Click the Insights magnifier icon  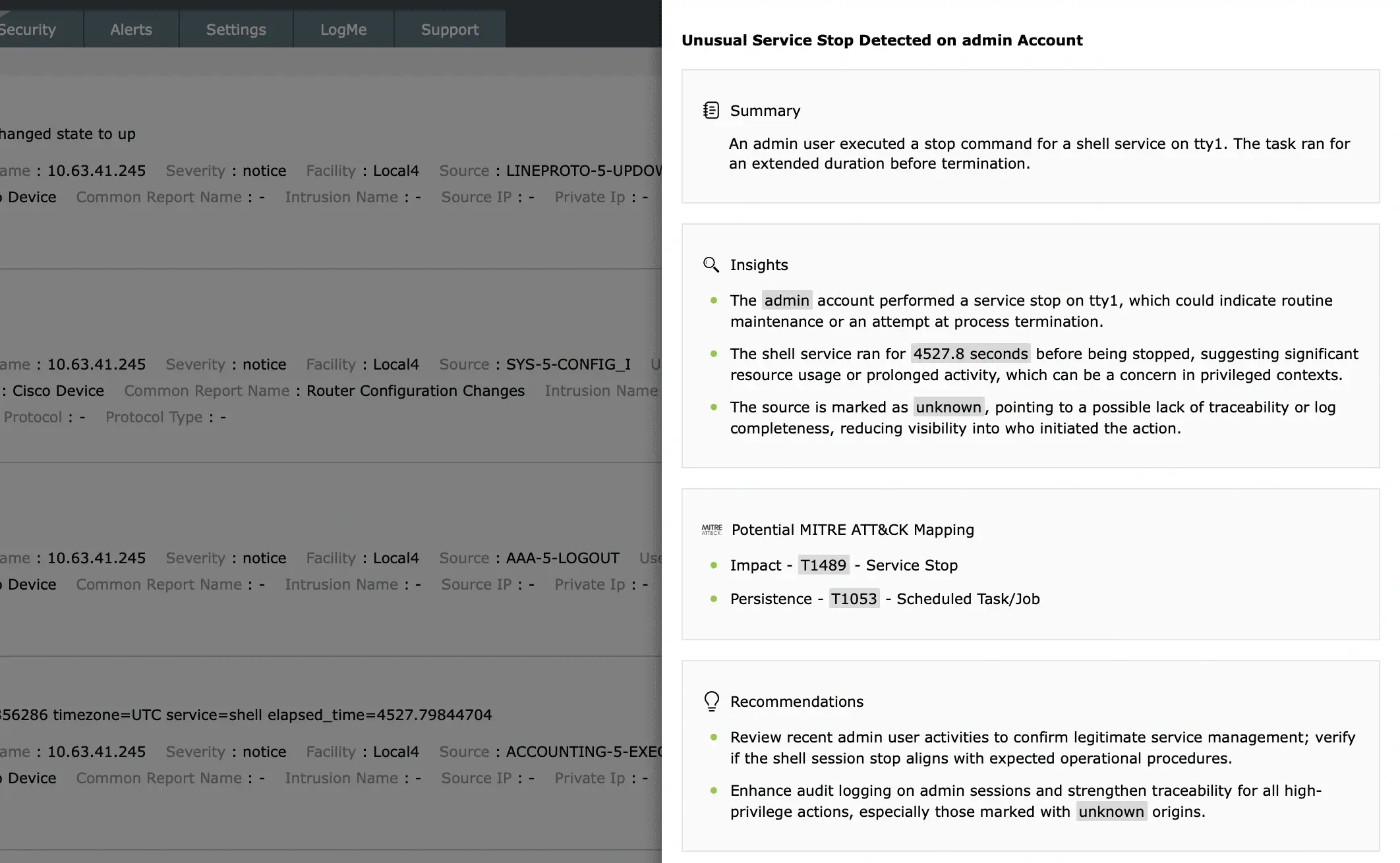711,265
